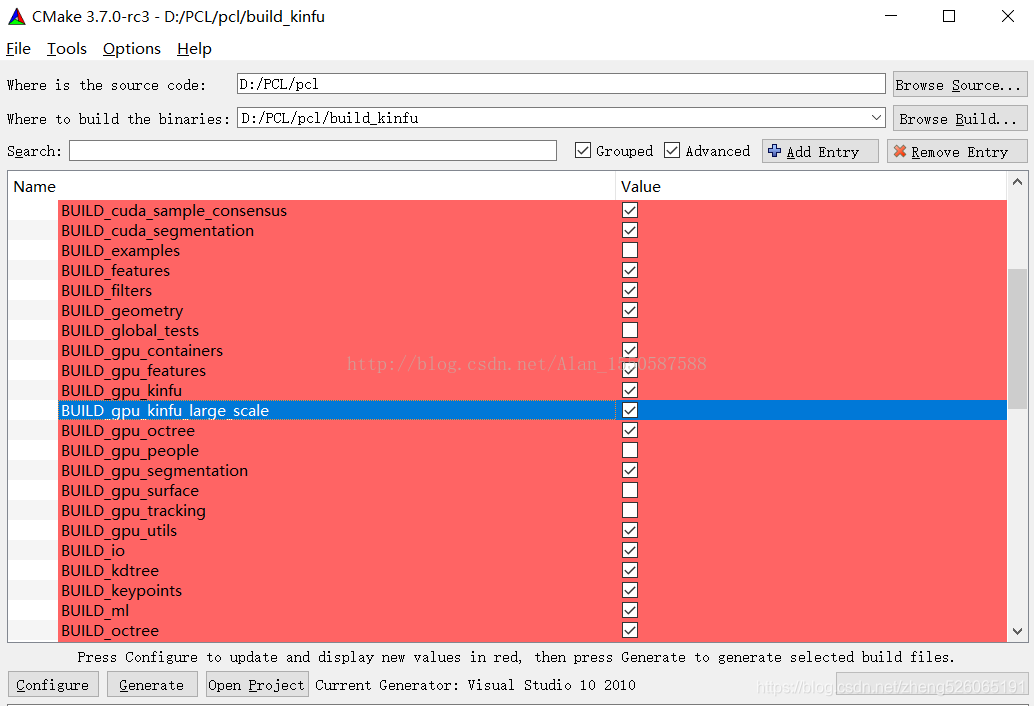
Task: Uncheck BUILD_cuda_segmentation checkbox
Action: (x=630, y=230)
